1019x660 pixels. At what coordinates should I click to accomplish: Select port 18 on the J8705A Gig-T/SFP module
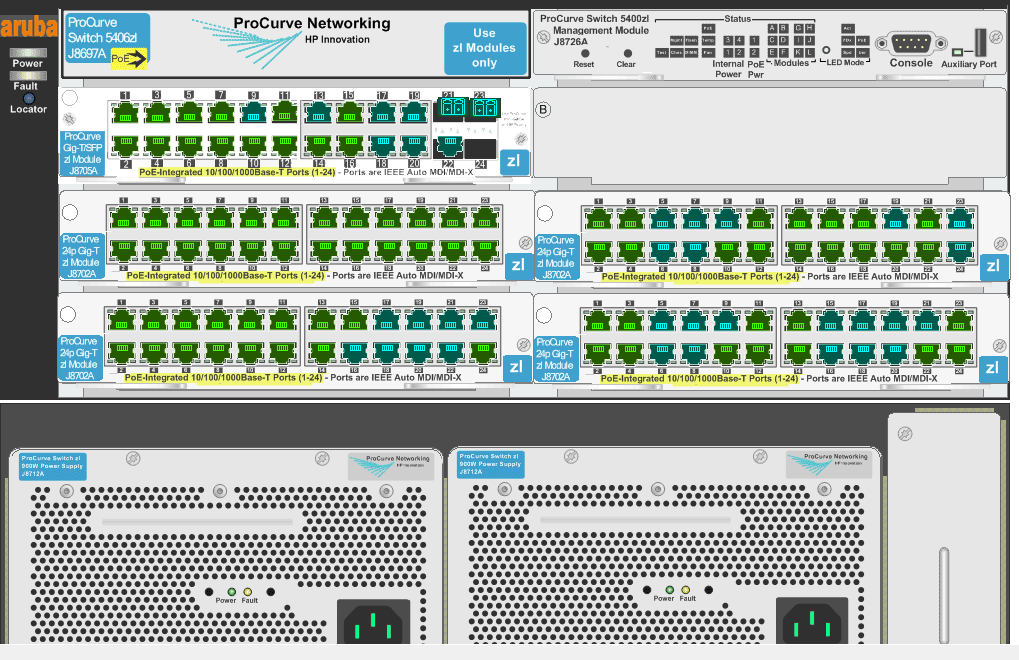[382, 145]
